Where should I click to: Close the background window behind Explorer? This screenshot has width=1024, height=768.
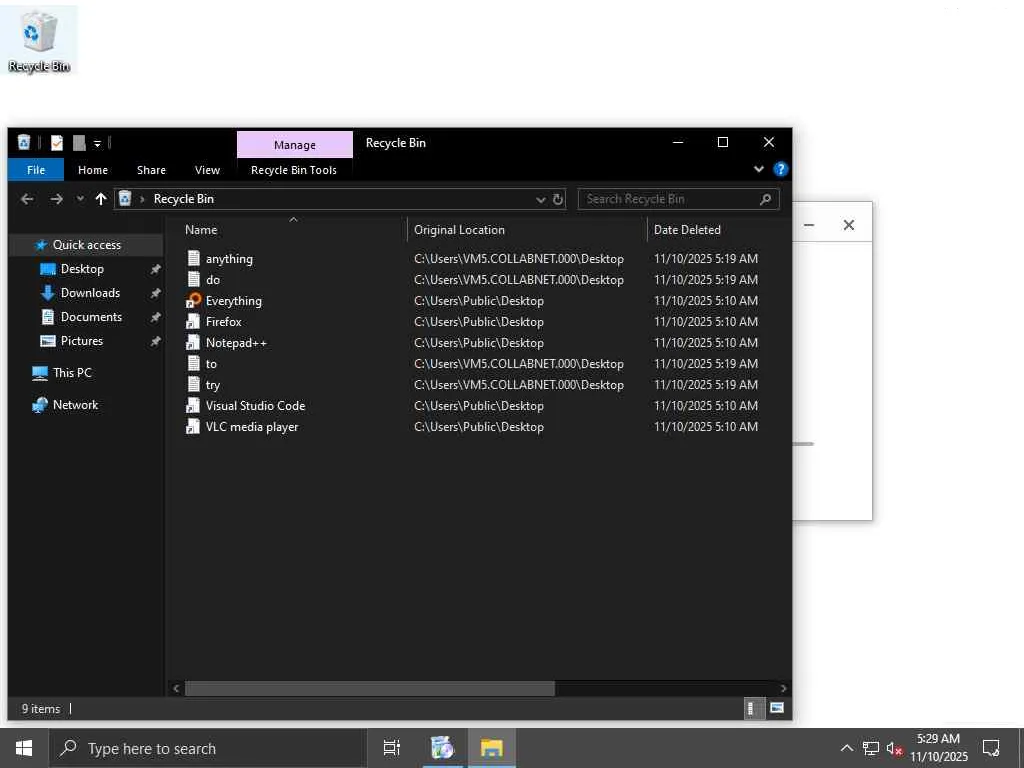point(848,225)
